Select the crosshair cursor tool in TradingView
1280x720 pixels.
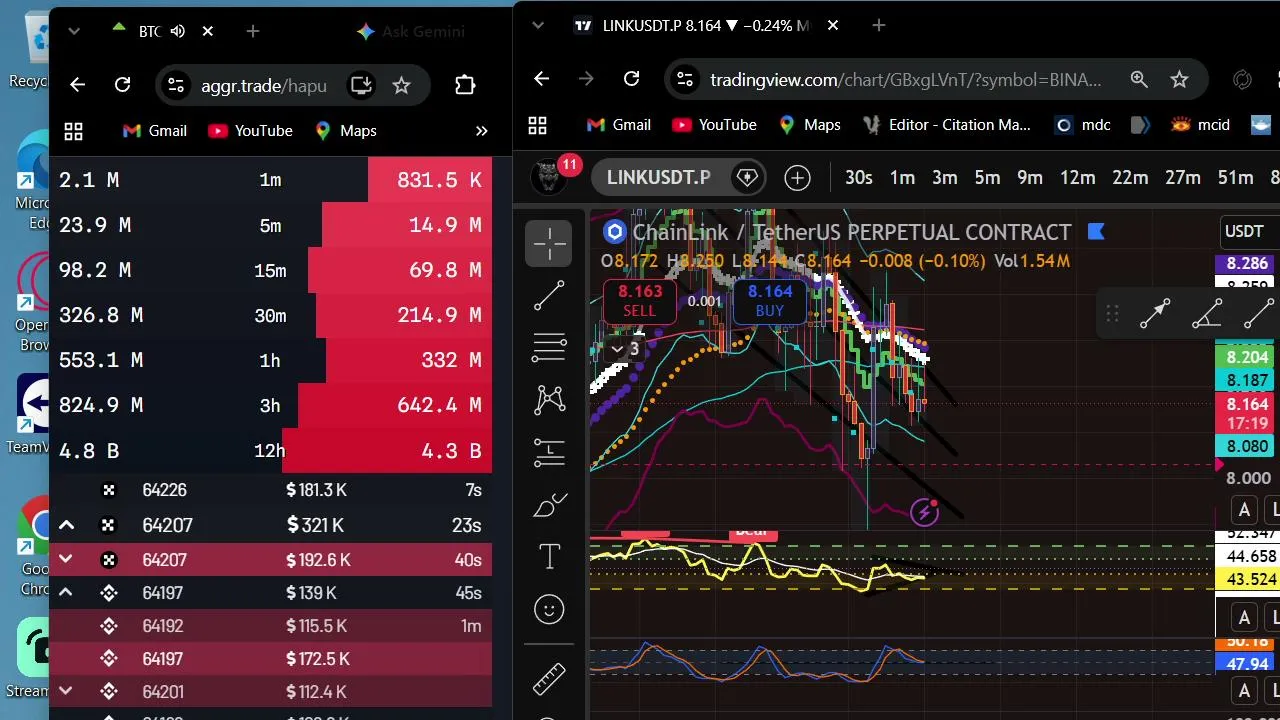(x=549, y=243)
